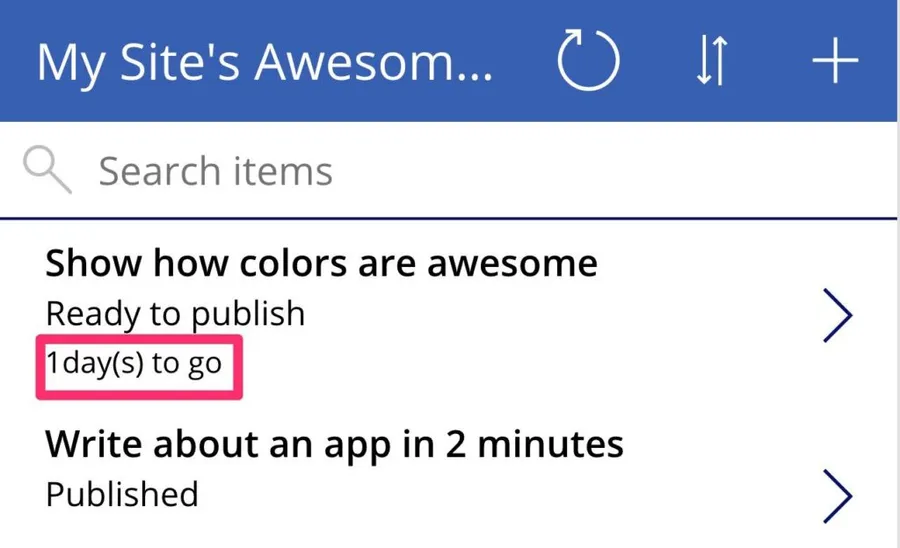The height and width of the screenshot is (548, 900).
Task: Click the pink highlight box border
Action: 38,366
